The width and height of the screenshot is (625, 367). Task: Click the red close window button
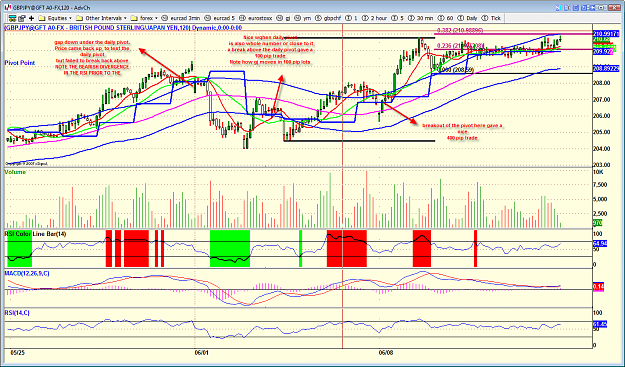point(614,8)
